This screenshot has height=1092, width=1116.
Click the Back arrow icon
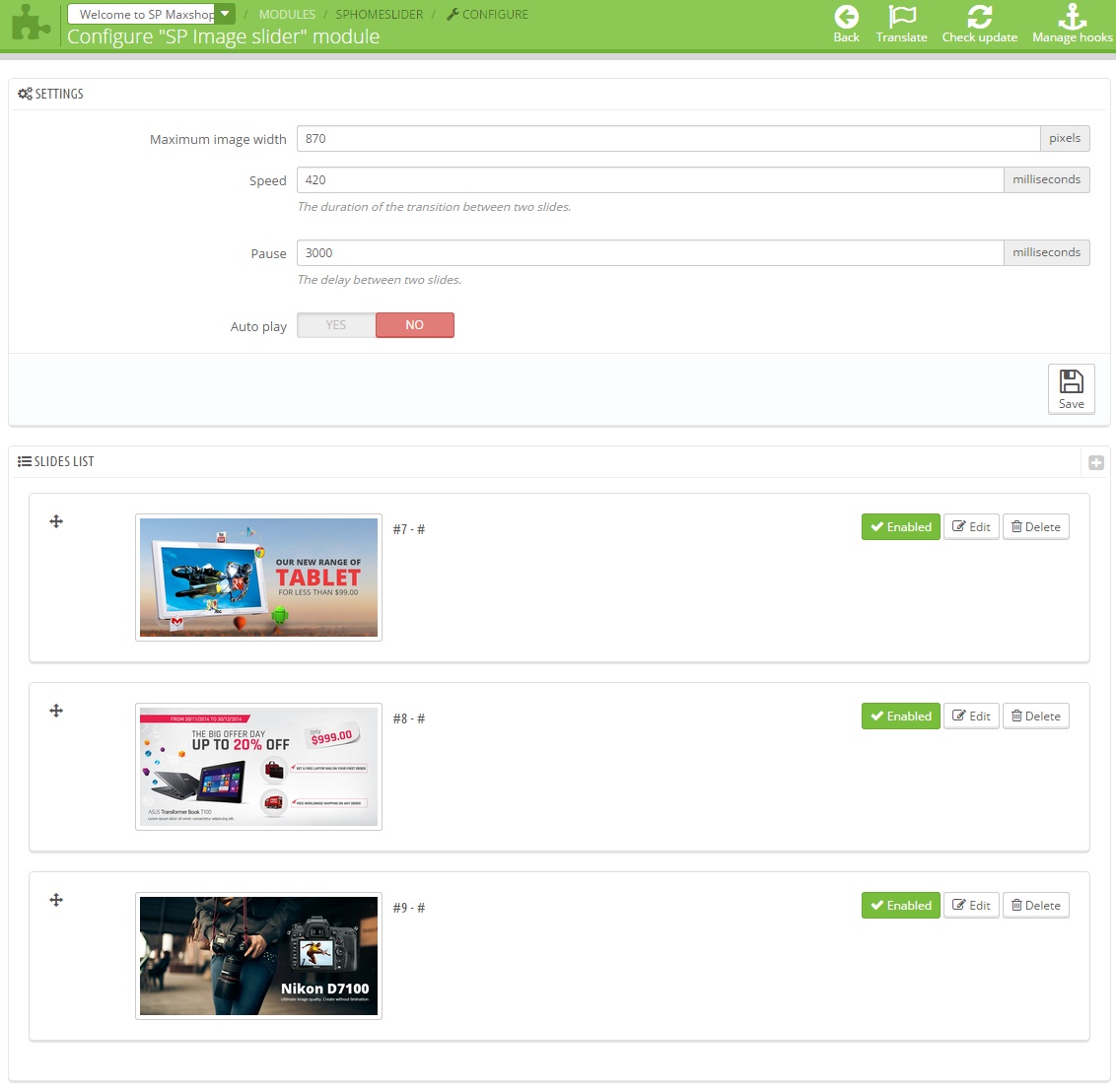click(x=846, y=17)
